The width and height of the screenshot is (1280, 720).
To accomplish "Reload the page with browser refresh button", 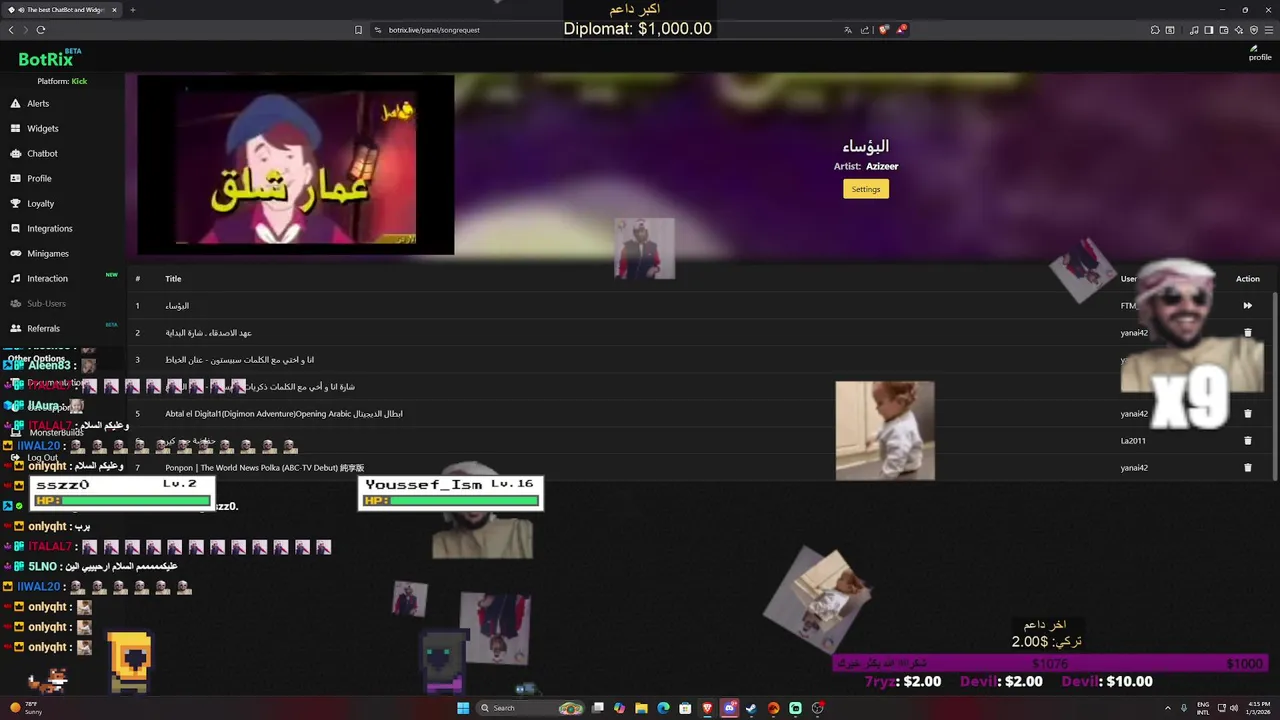I will (42, 30).
